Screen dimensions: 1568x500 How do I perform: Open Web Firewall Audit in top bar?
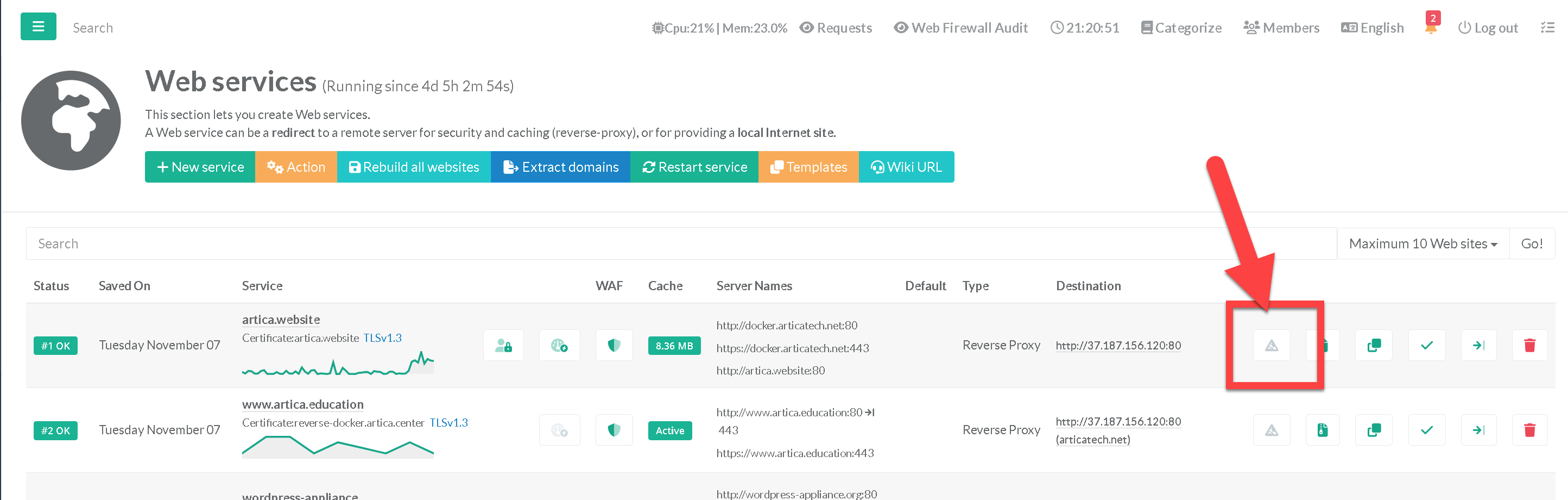(960, 27)
